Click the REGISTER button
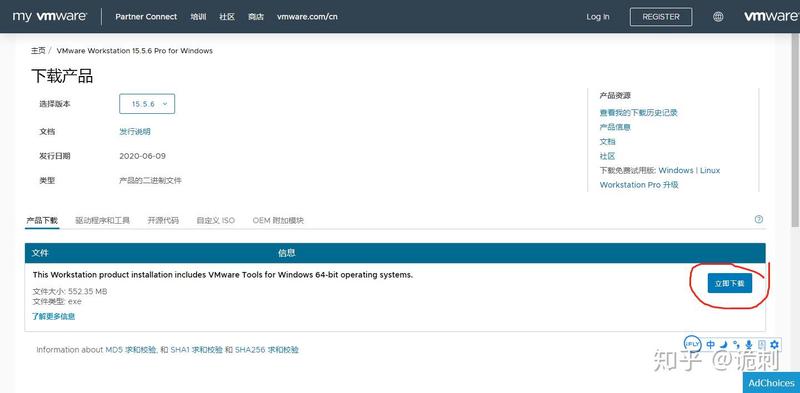This screenshot has height=393, width=800. (x=661, y=17)
